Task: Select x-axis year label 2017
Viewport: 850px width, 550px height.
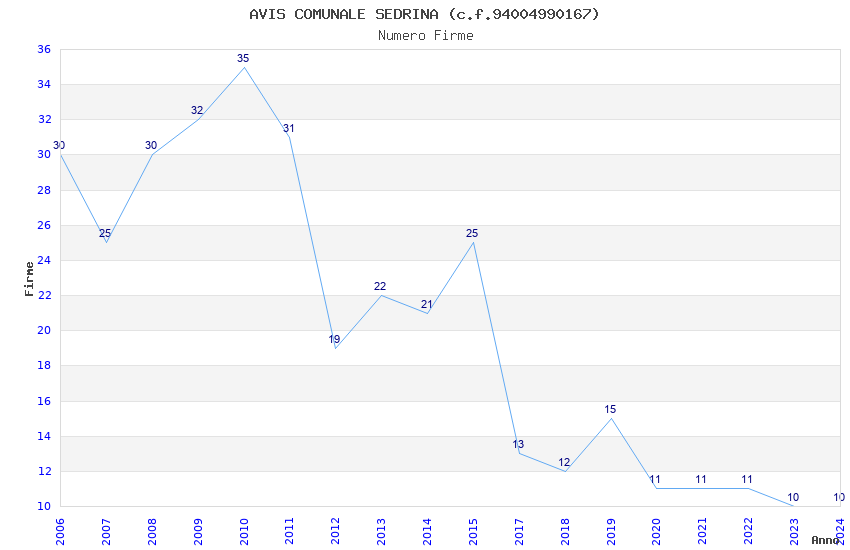Action: click(519, 531)
